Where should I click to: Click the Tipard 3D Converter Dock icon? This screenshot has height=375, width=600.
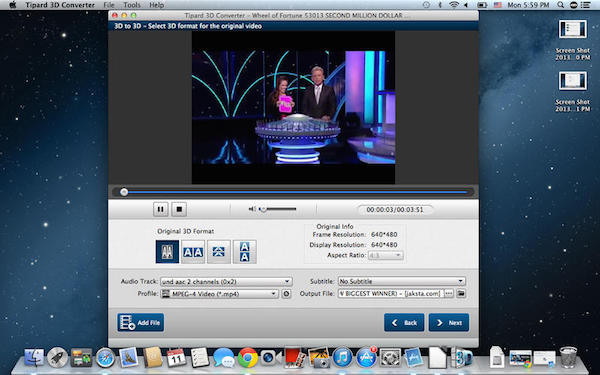461,357
